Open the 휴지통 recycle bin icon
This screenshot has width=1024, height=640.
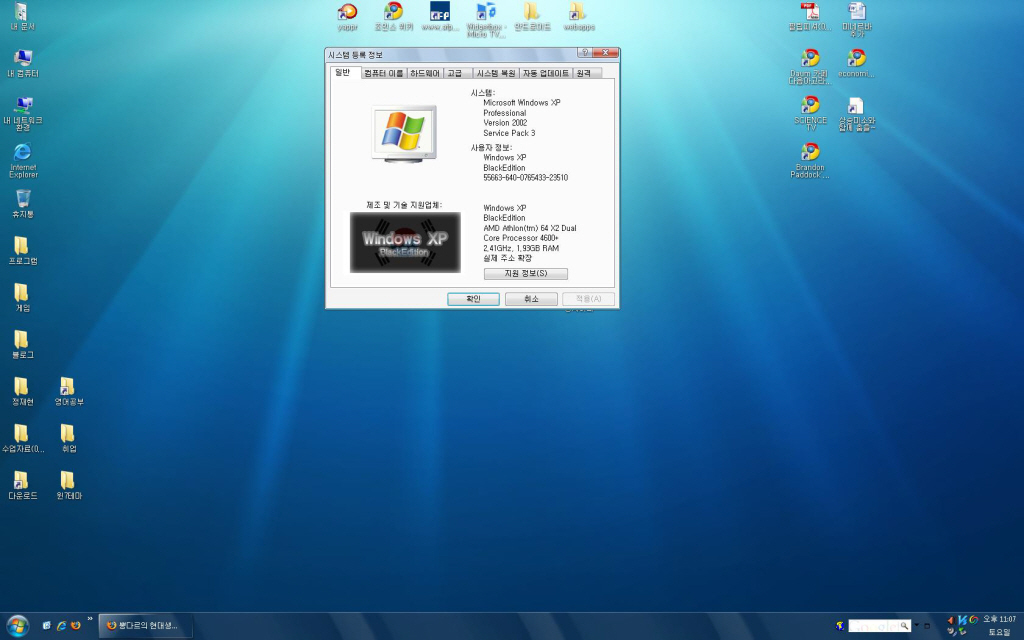(23, 204)
